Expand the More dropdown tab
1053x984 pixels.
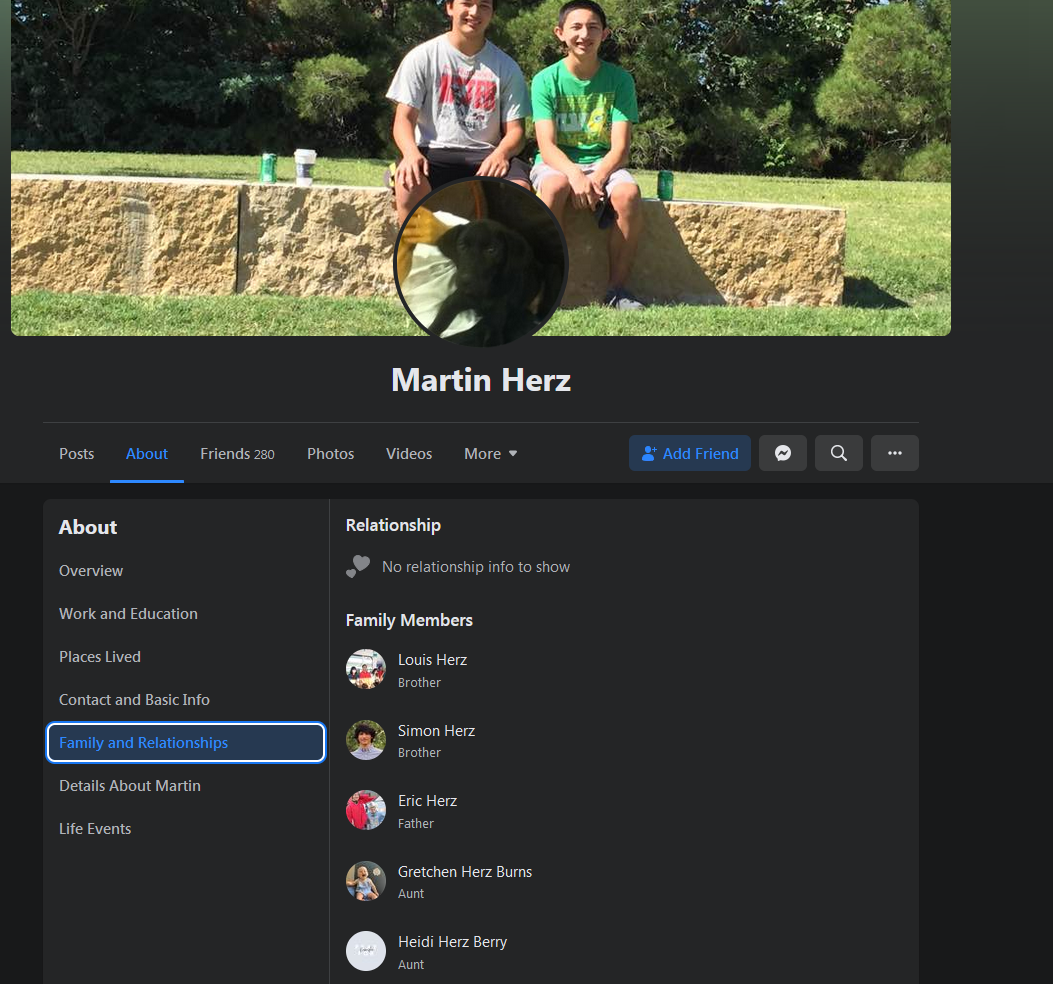tap(490, 454)
